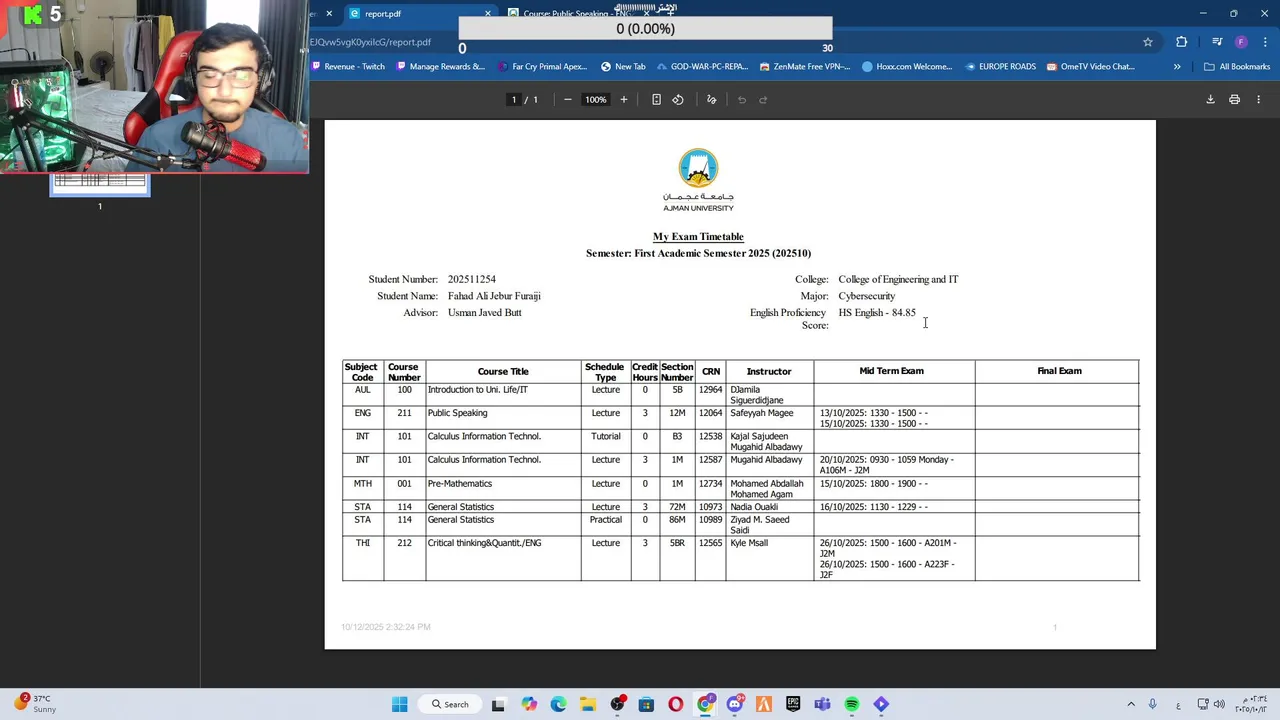Screen dimensions: 1280x720
Task: Open the PDF draw annotation tool
Action: [x=712, y=100]
